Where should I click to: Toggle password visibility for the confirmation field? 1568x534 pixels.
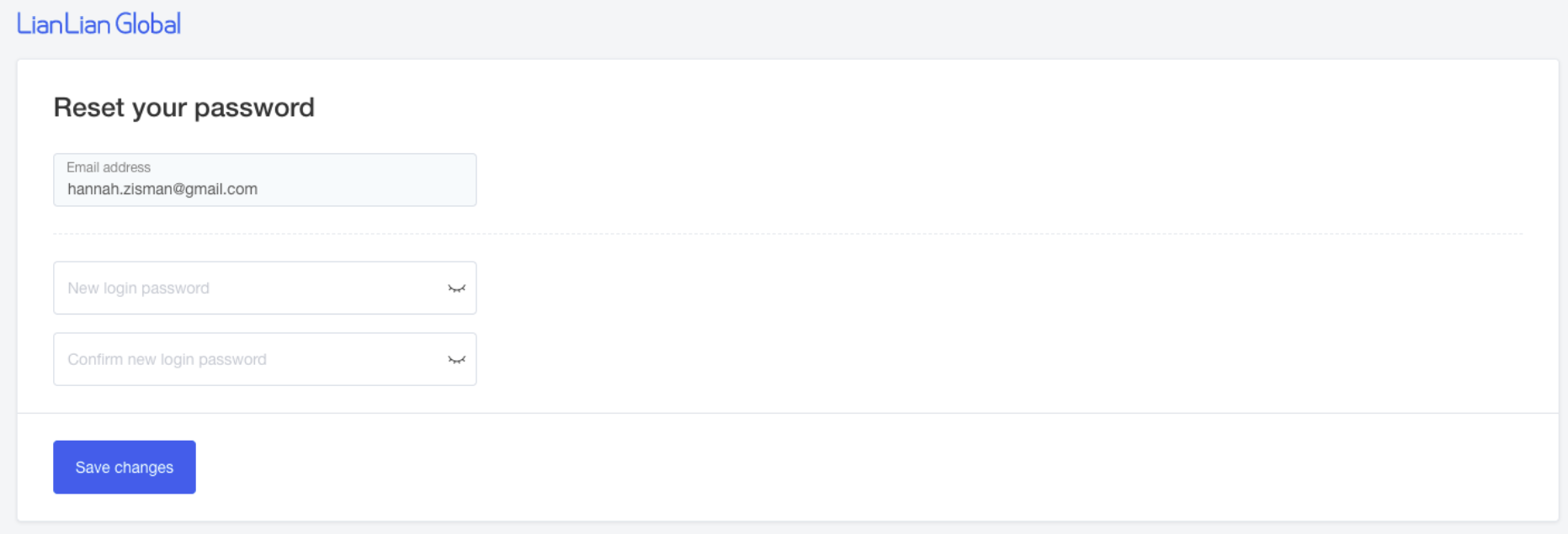tap(456, 360)
